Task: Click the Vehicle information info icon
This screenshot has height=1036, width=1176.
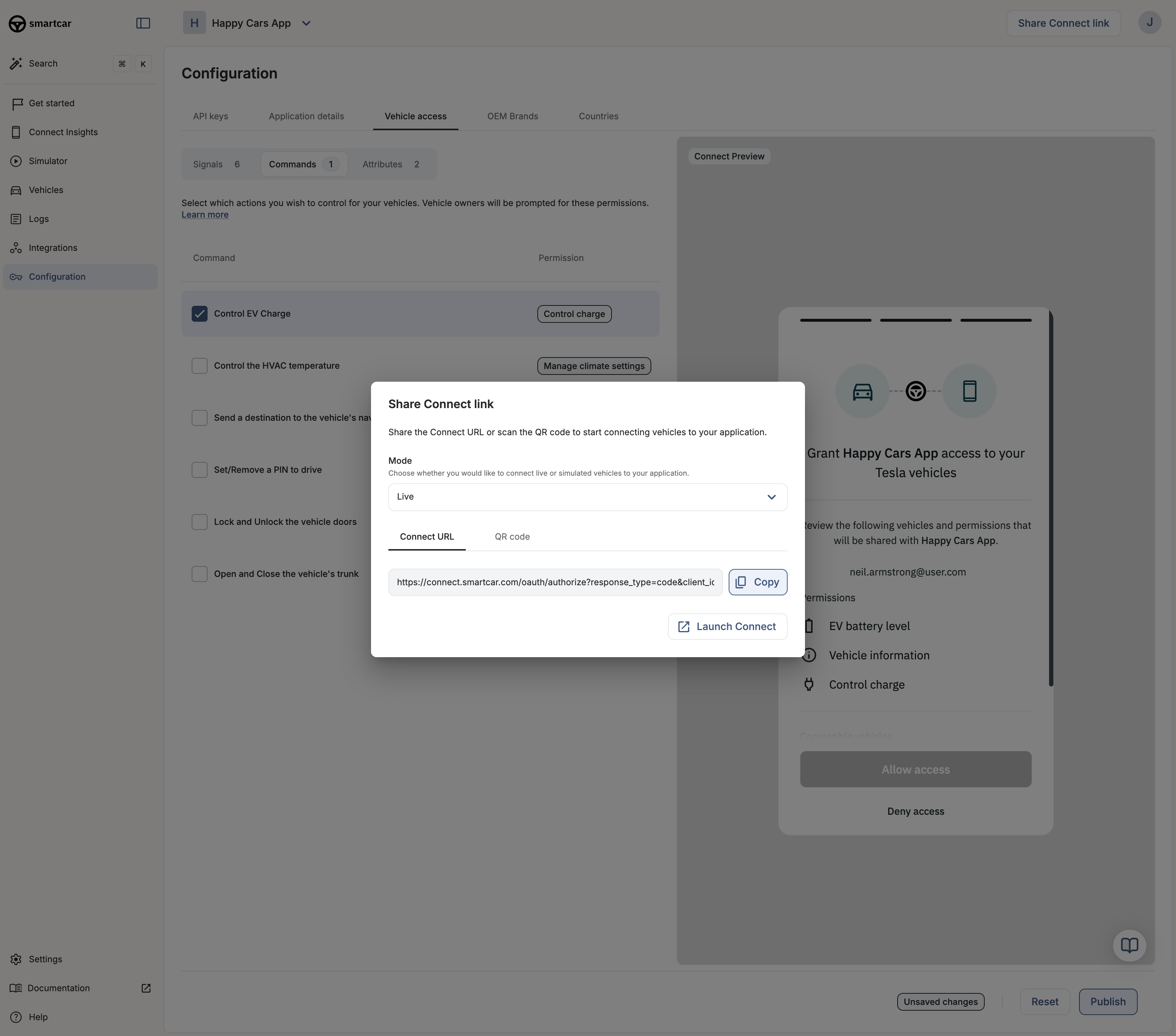Action: tap(809, 655)
